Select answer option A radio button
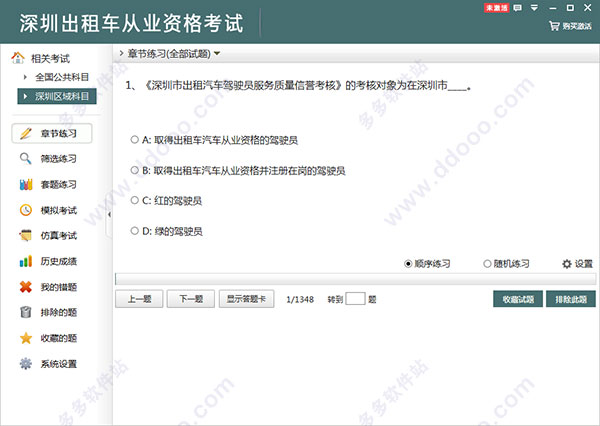The image size is (600, 426). coord(134,140)
